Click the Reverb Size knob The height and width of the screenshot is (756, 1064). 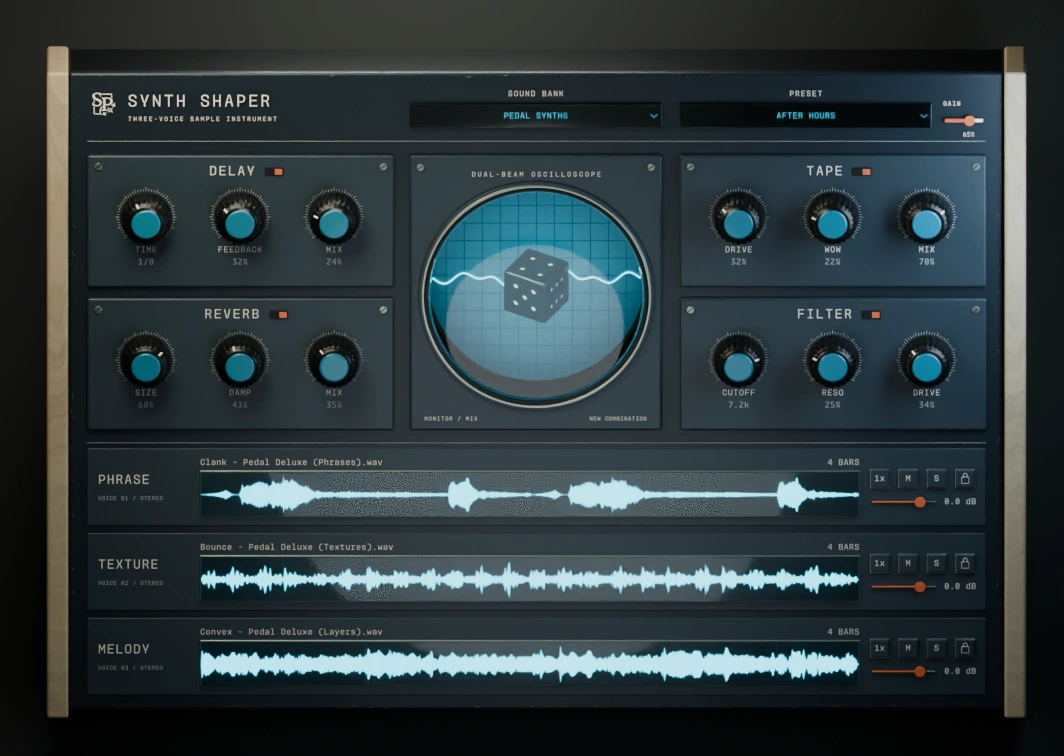[146, 362]
